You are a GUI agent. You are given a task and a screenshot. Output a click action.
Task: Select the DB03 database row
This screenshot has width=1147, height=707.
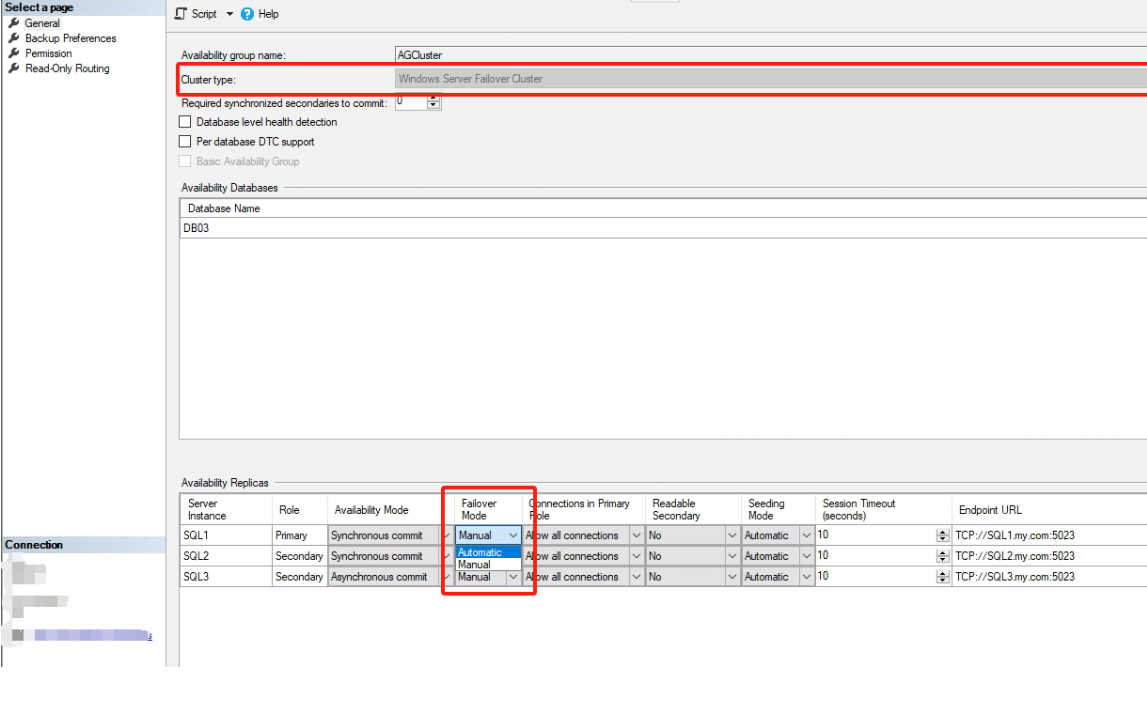pos(663,228)
